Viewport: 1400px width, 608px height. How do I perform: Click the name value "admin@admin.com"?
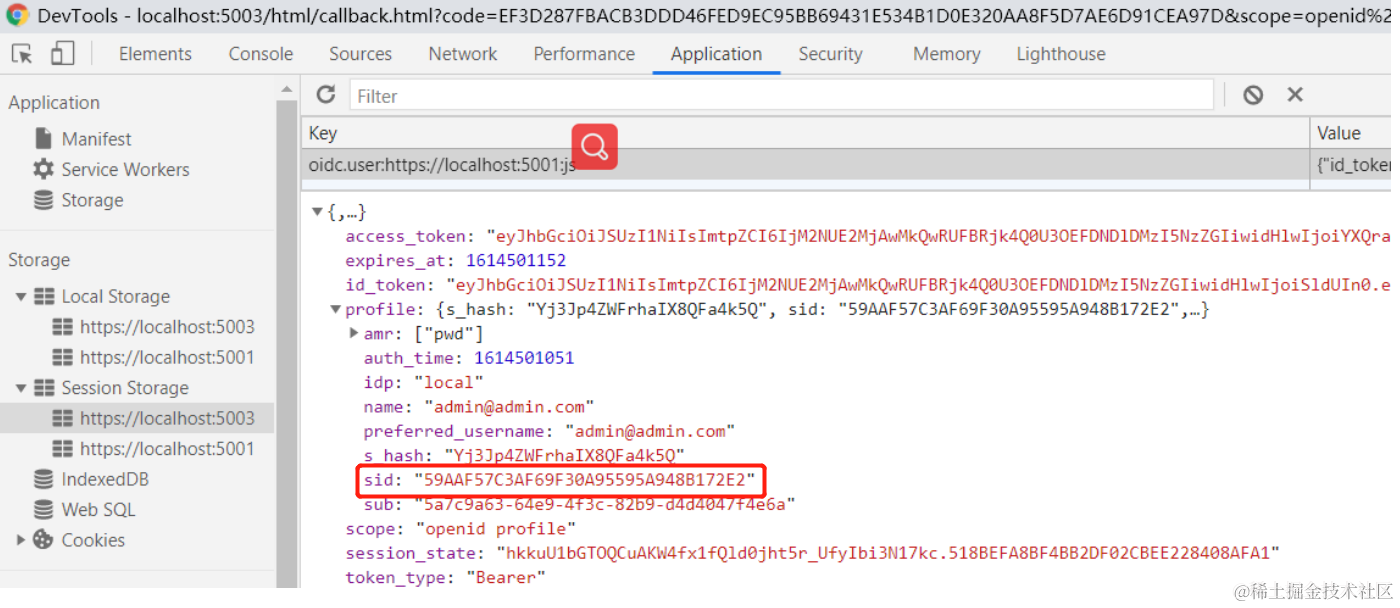(x=509, y=407)
